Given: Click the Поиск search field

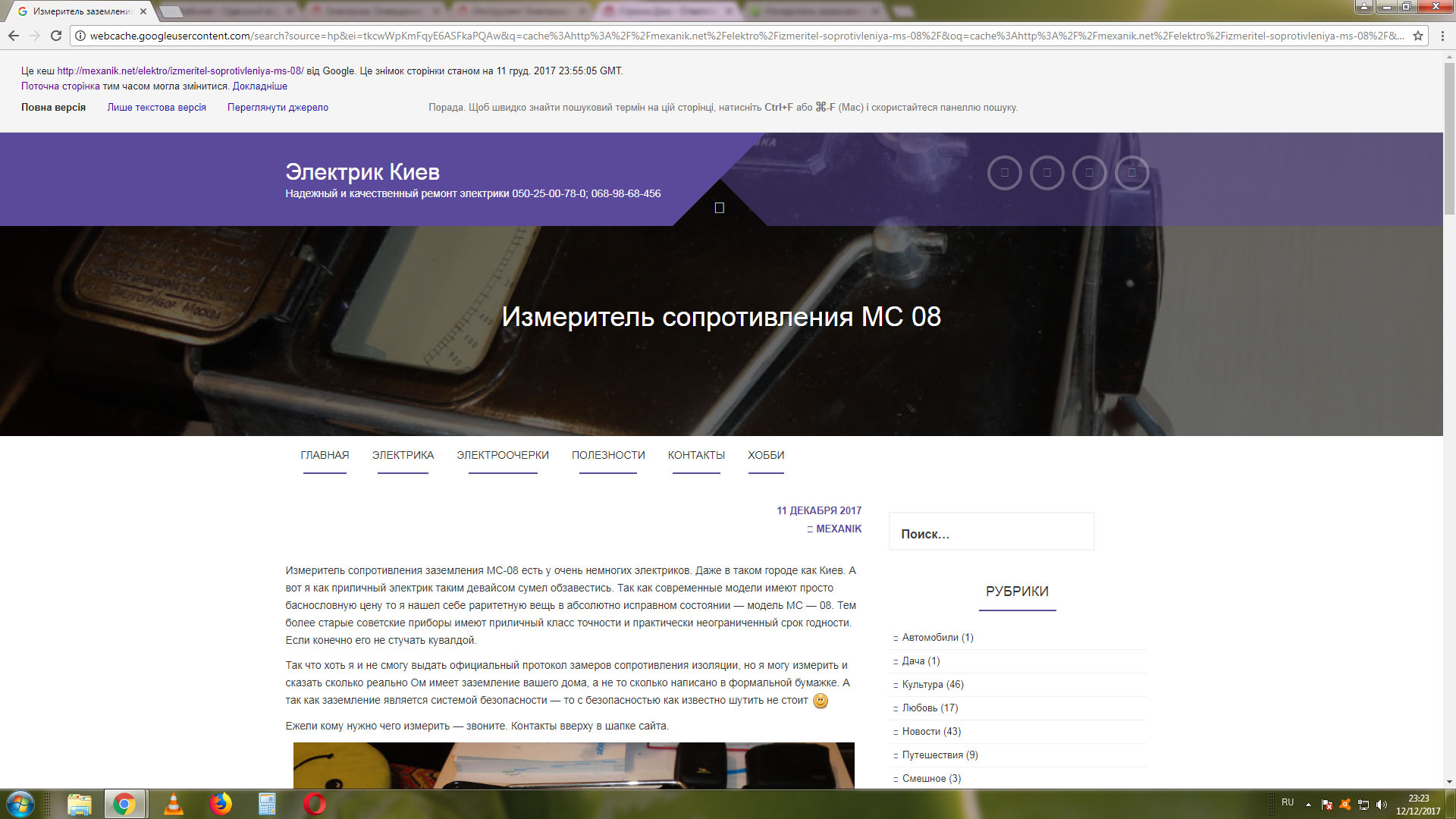Looking at the screenshot, I should 991,533.
